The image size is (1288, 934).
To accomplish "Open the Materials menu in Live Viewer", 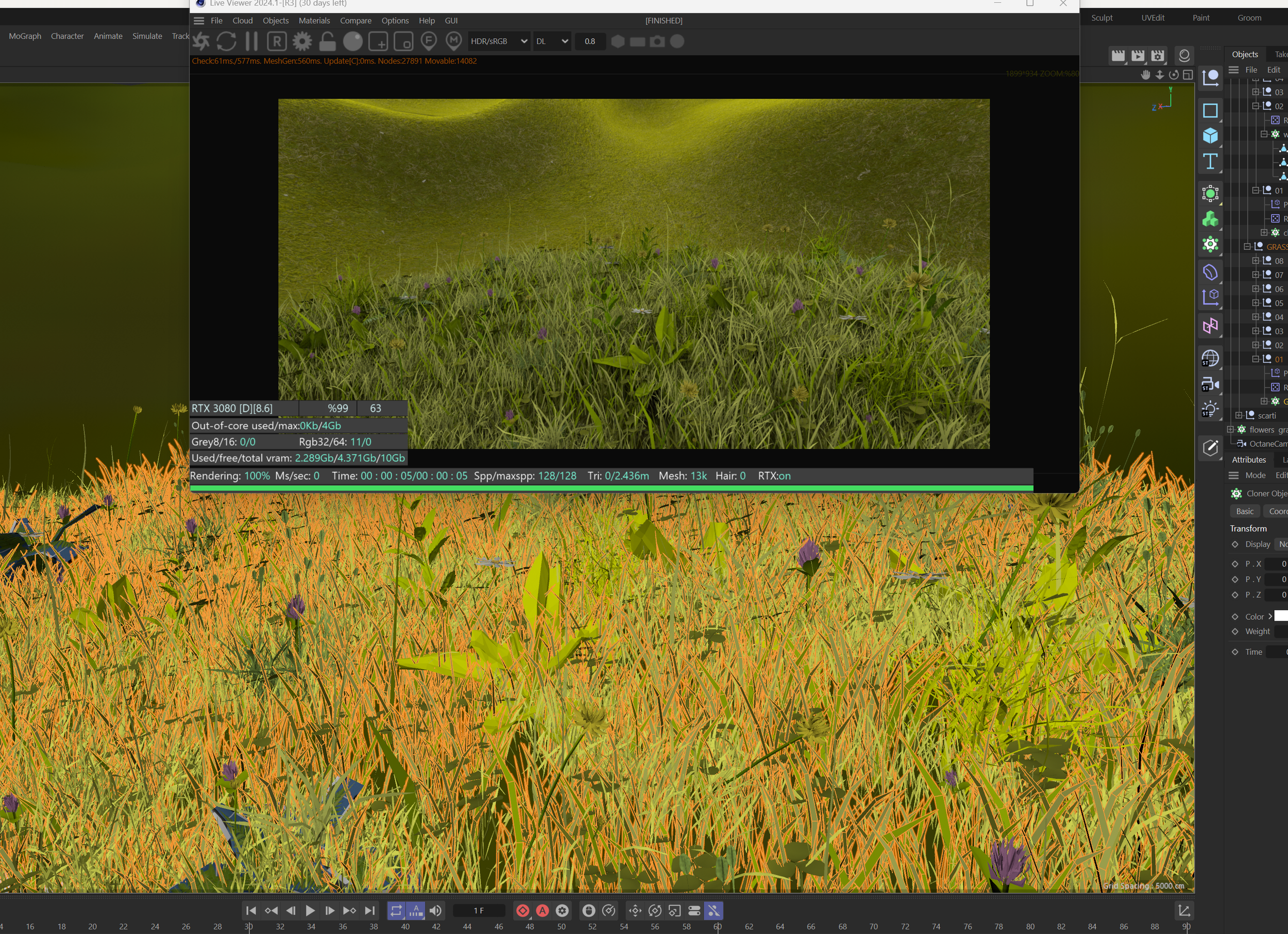I will pyautogui.click(x=314, y=21).
